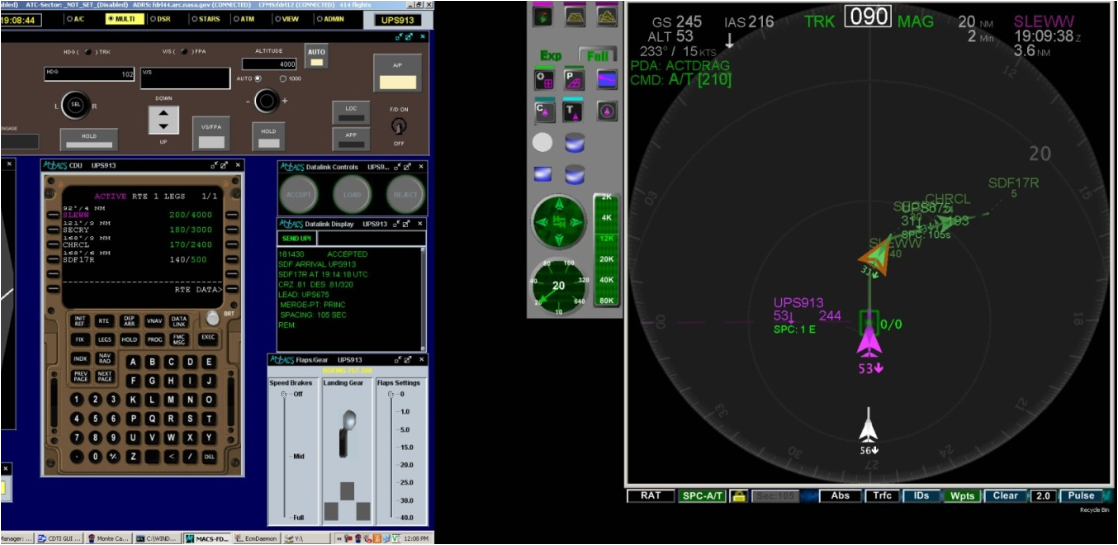
Task: Click the DATA LINK key on the CDU
Action: [x=179, y=321]
